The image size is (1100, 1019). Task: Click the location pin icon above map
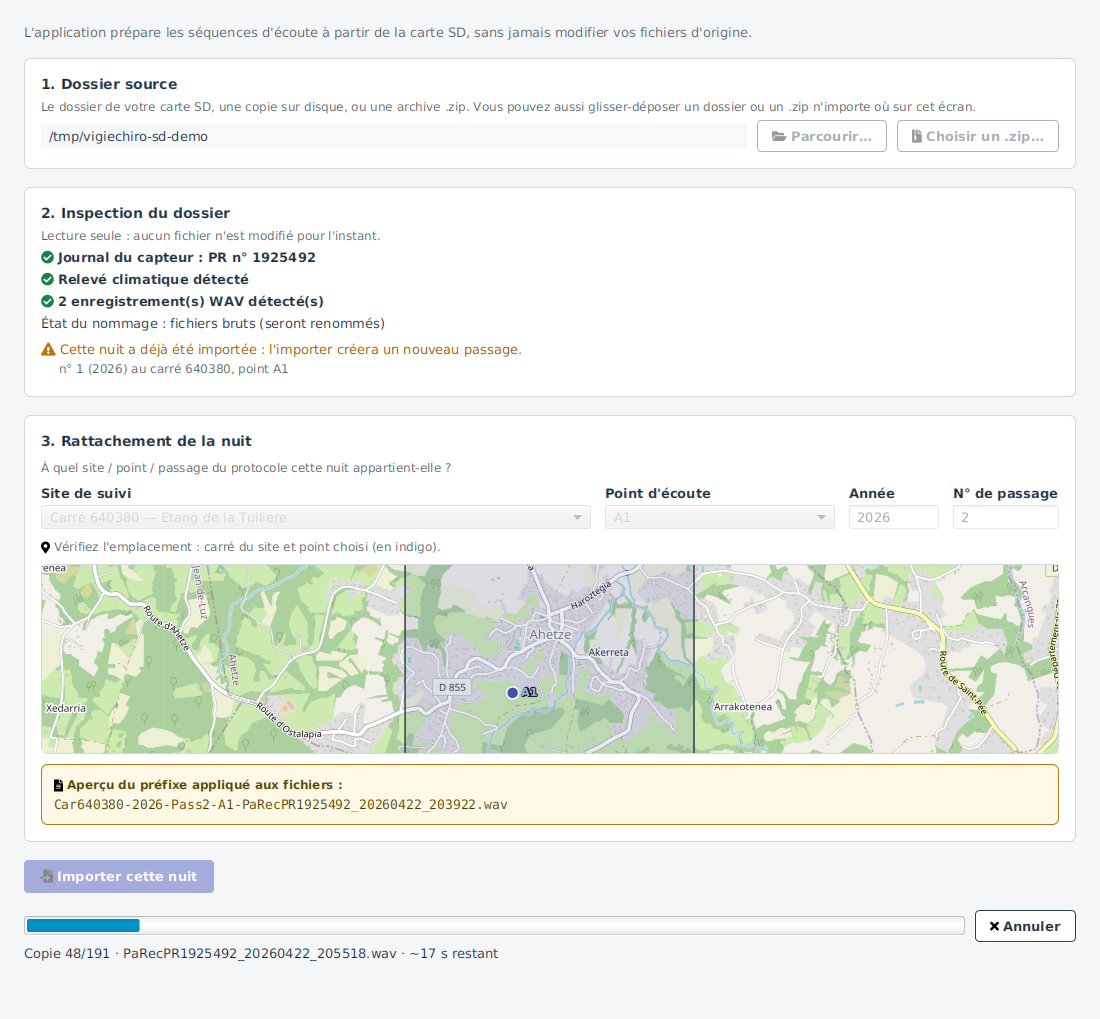(46, 547)
